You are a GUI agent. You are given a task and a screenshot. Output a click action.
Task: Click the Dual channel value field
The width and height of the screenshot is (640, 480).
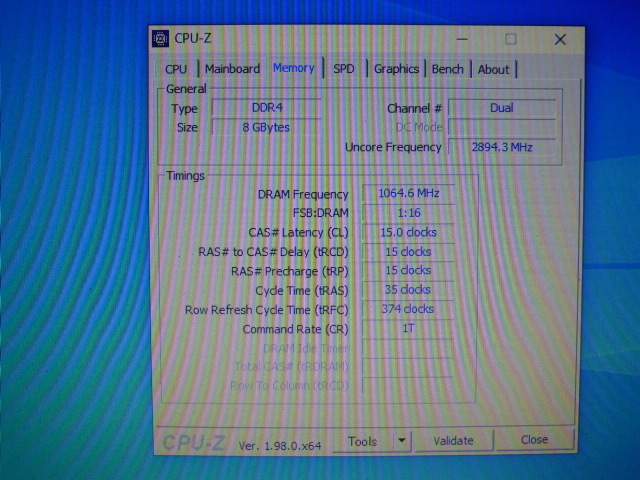pos(502,108)
